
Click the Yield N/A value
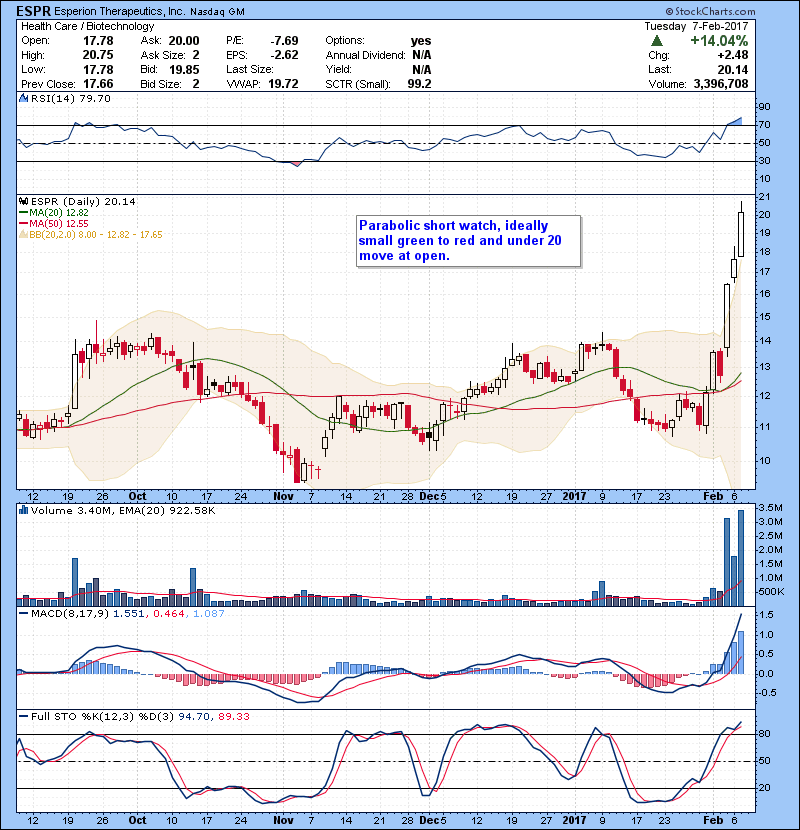(x=421, y=70)
